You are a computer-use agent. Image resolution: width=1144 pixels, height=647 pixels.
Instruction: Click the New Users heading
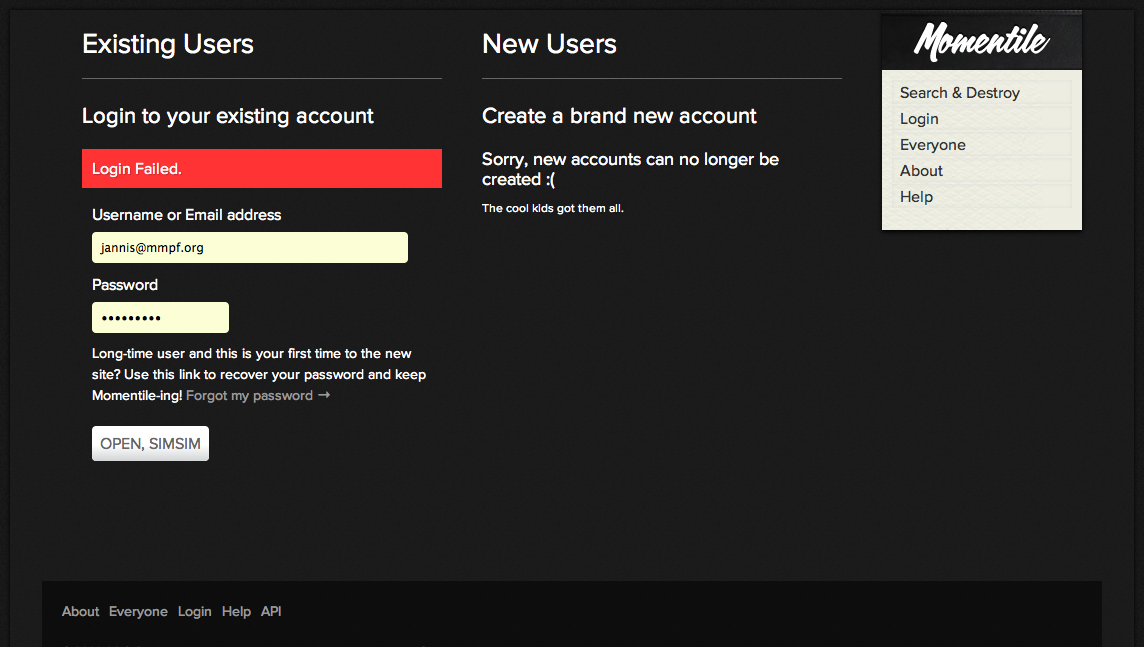click(549, 44)
